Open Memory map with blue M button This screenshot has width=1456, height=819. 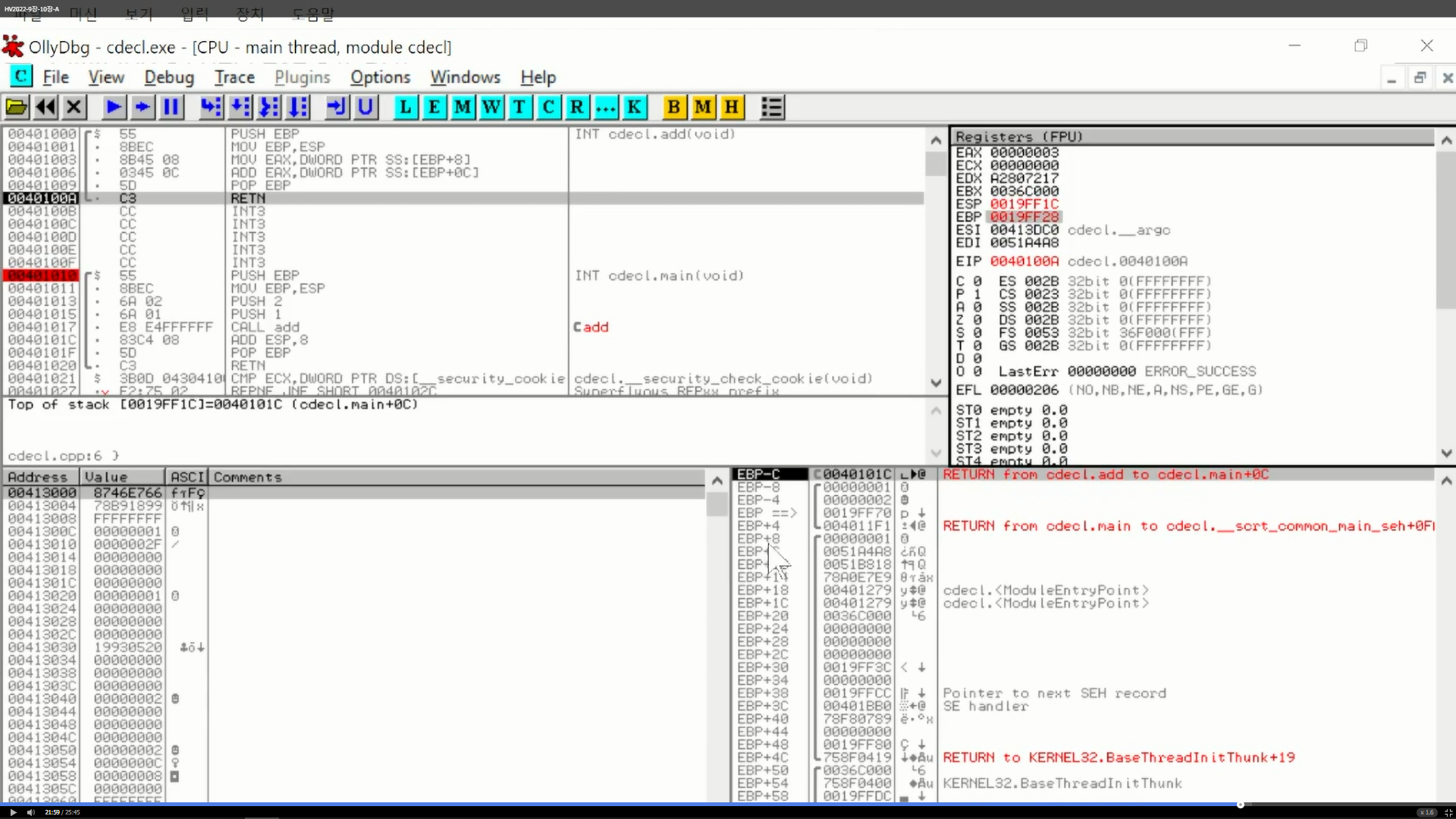click(463, 107)
